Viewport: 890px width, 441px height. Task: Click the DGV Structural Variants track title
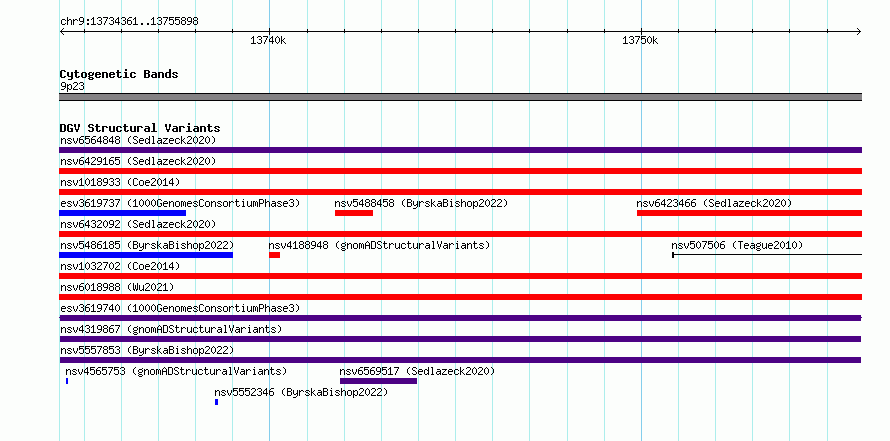click(140, 128)
